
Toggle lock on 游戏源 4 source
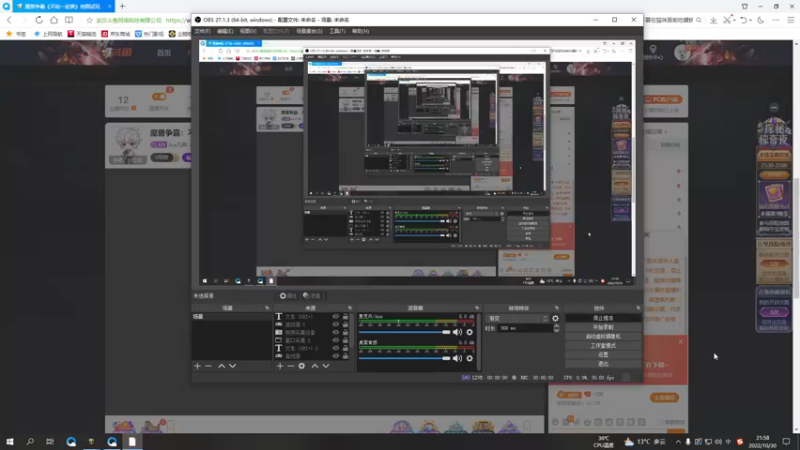coord(345,324)
